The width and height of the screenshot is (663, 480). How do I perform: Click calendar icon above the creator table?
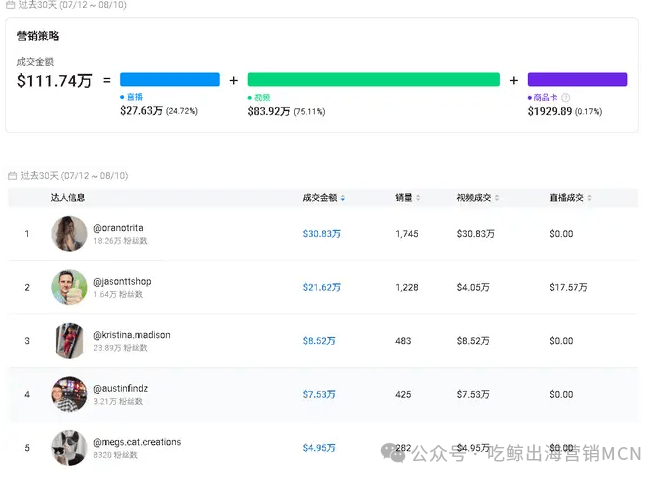(12, 176)
